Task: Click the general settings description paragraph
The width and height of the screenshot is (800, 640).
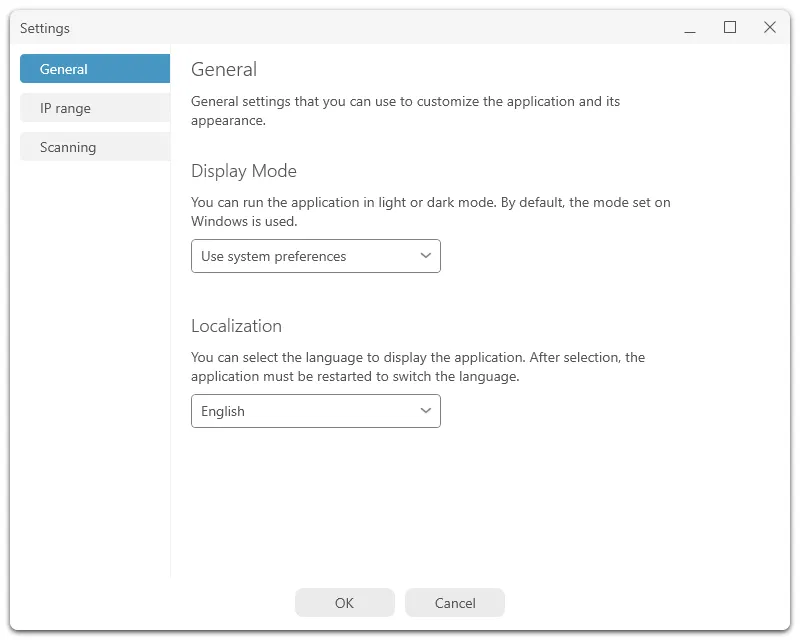Action: click(x=405, y=111)
